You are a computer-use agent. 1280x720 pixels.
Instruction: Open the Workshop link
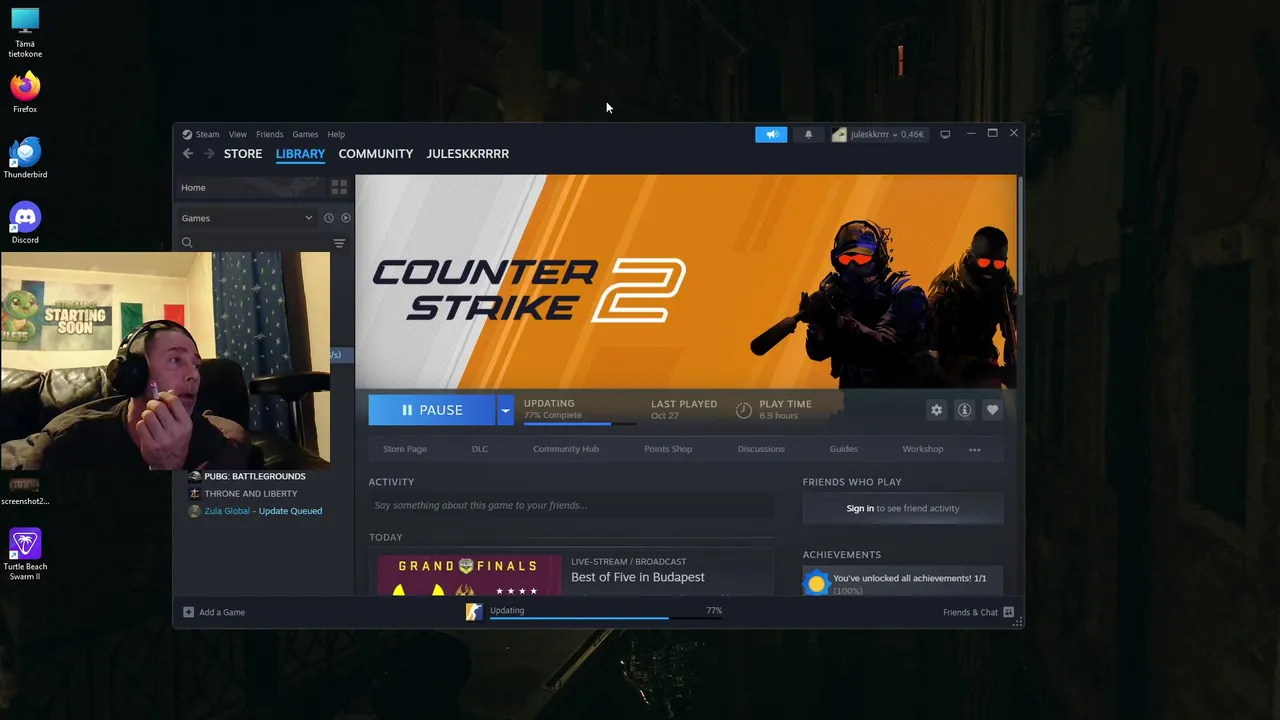(x=923, y=449)
